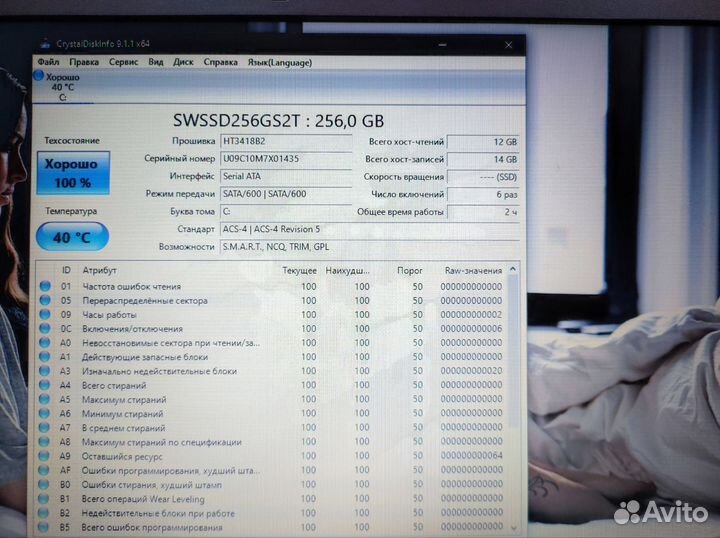Click the down arrow of attribute list scrollbar
Image resolution: width=720 pixels, height=538 pixels.
point(513,528)
